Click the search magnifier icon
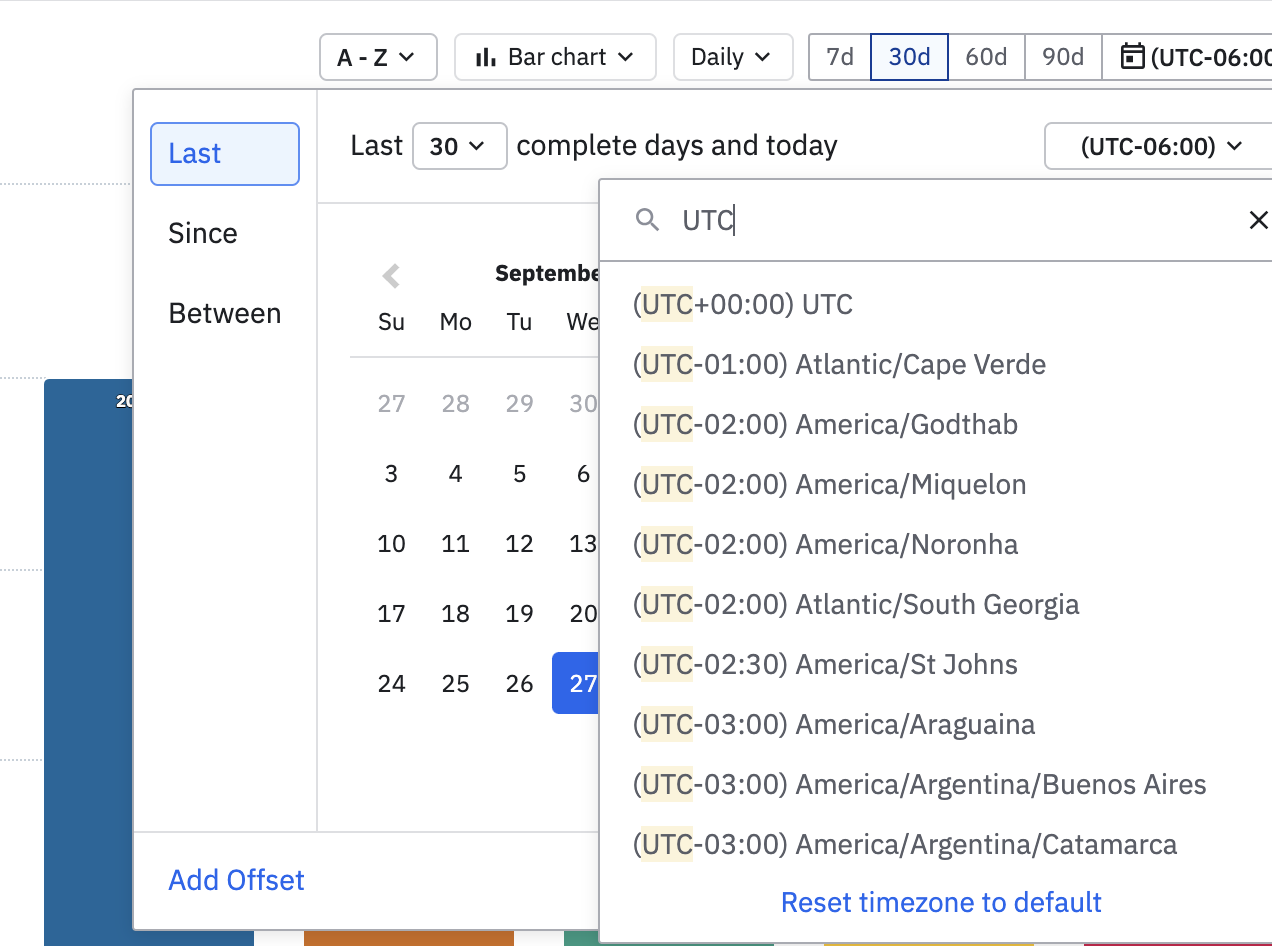Screen dimensions: 1272x946 [x=648, y=220]
